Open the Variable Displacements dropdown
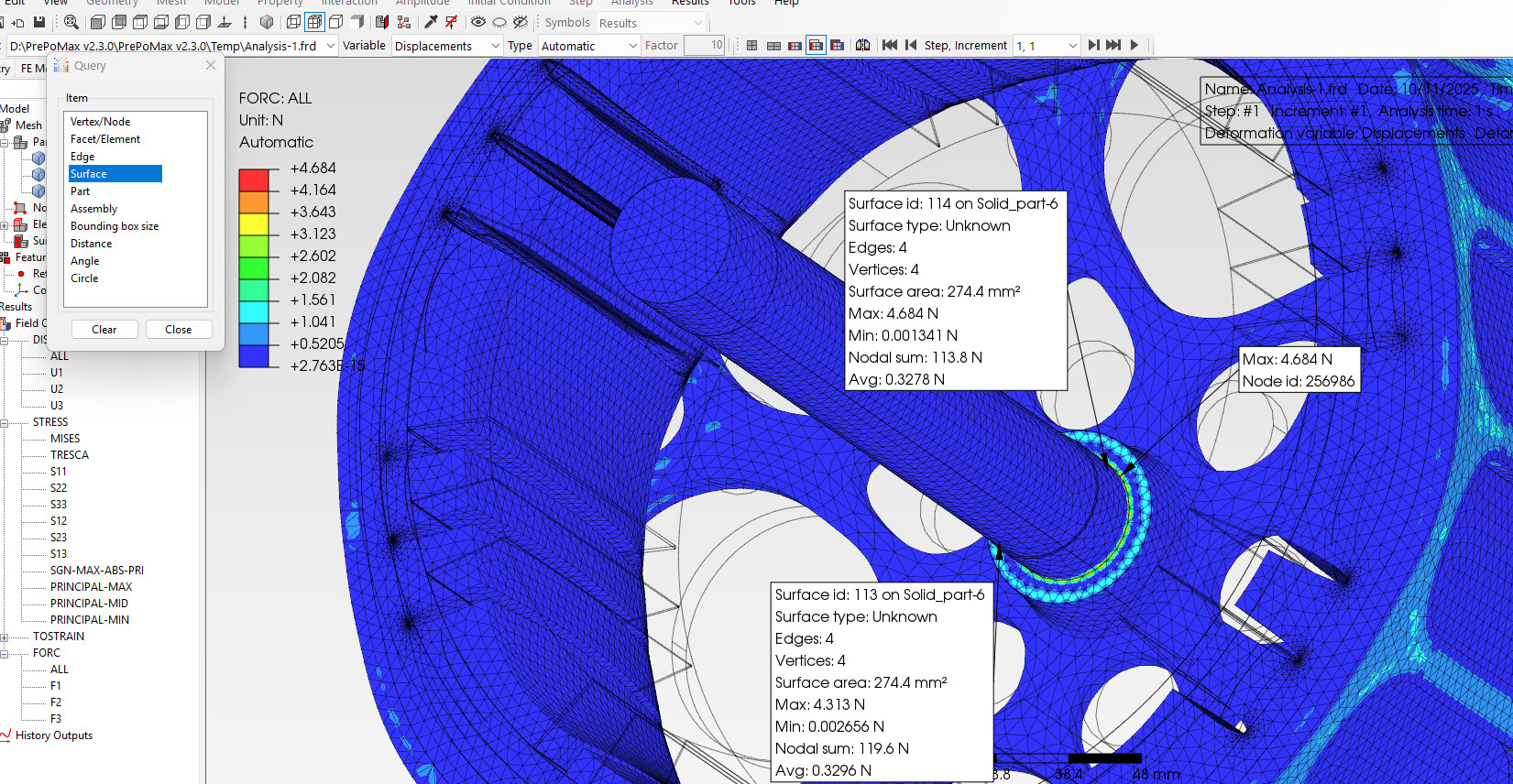 pyautogui.click(x=447, y=46)
